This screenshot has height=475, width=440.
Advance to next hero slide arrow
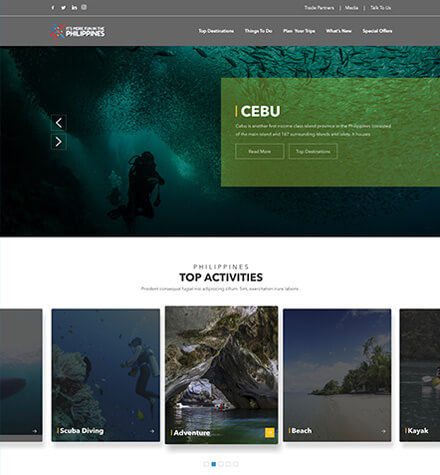(x=59, y=142)
